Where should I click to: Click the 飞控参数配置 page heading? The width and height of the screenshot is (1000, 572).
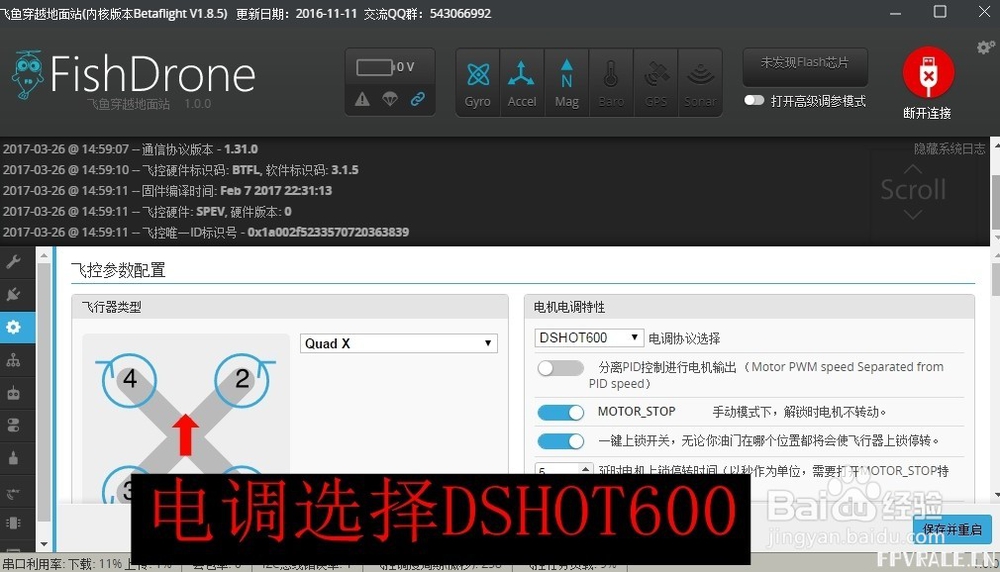[118, 270]
